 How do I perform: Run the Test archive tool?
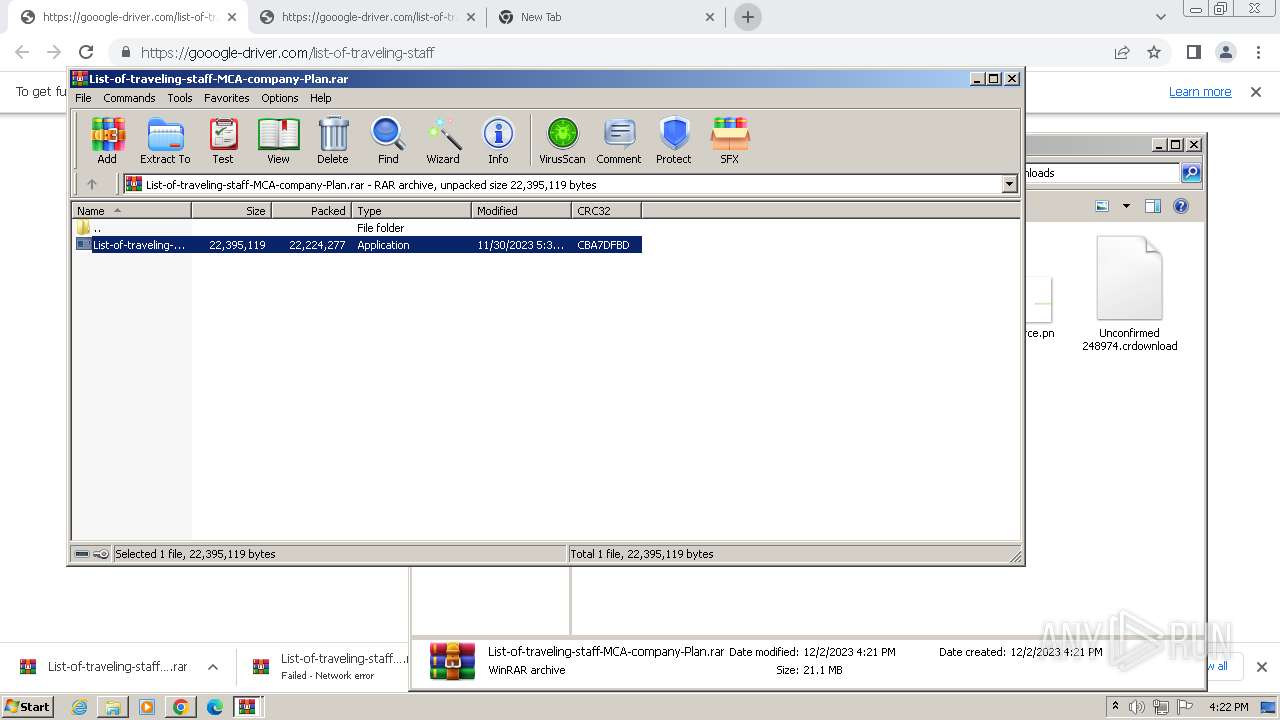[x=223, y=140]
